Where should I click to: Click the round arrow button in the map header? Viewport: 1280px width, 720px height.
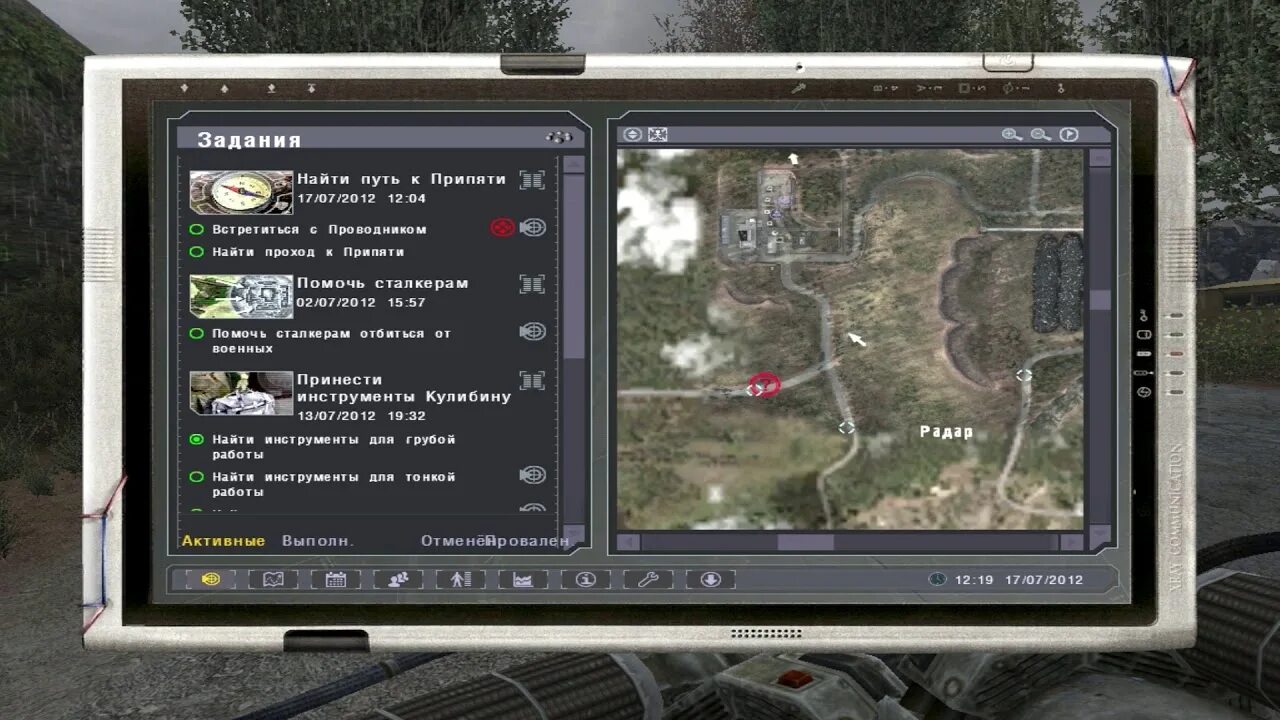click(1069, 134)
